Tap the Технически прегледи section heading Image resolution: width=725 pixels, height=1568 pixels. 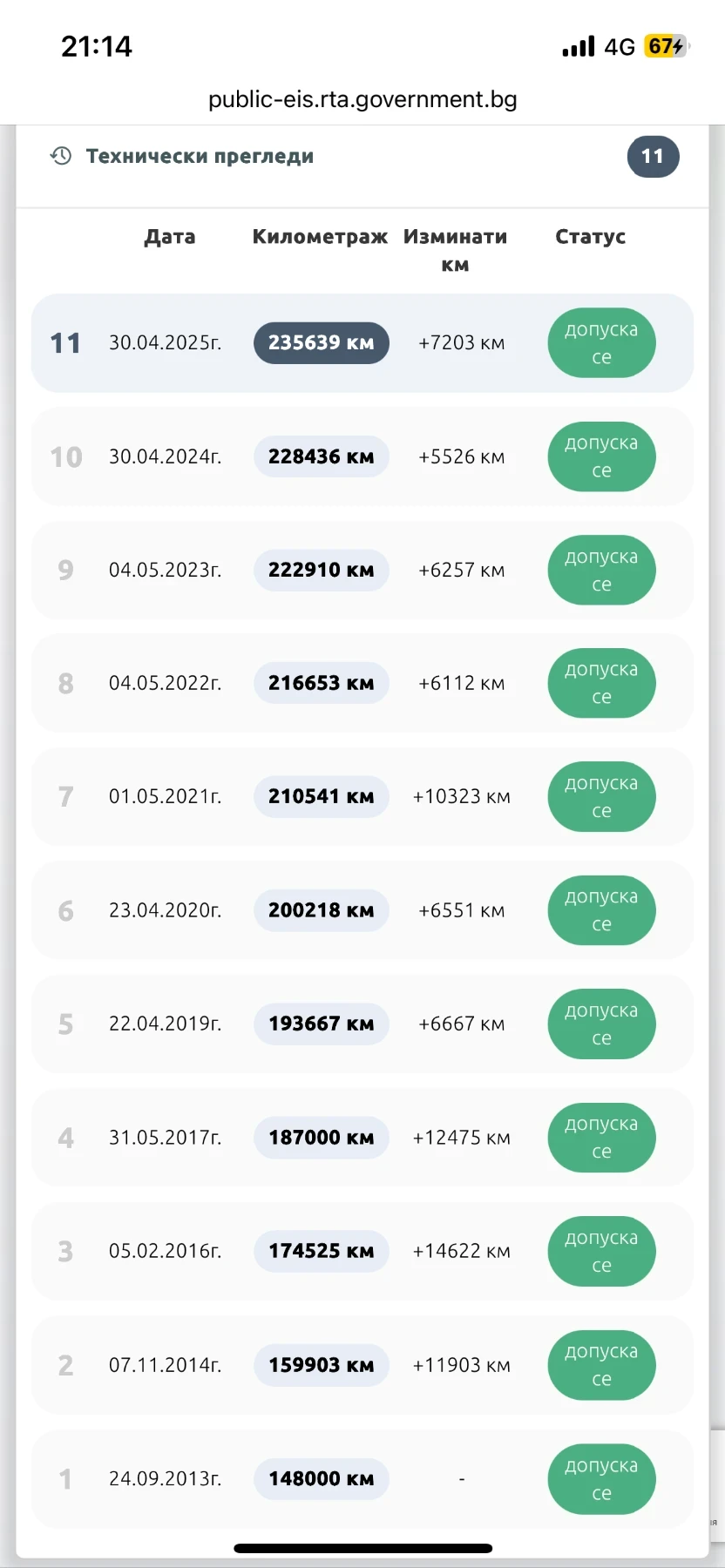200,157
